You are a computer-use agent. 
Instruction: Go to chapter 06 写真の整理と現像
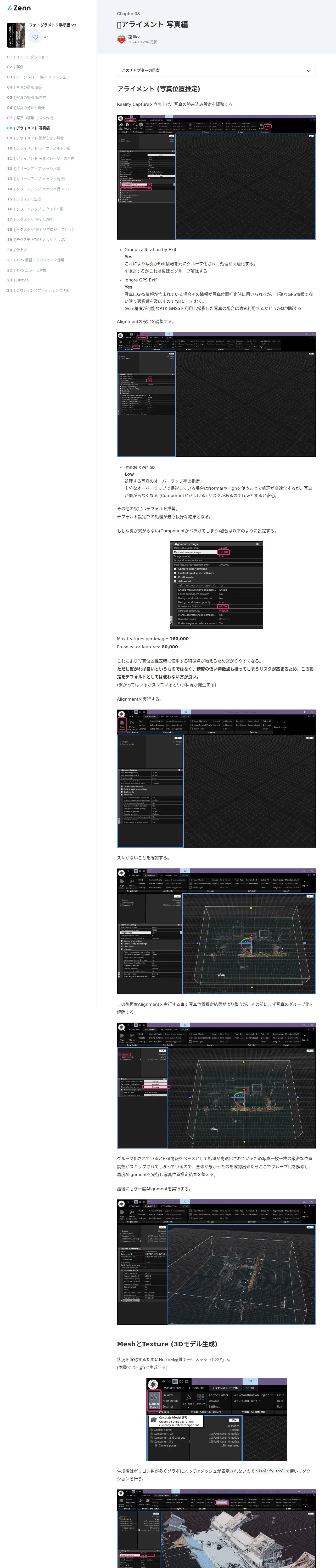[x=26, y=108]
